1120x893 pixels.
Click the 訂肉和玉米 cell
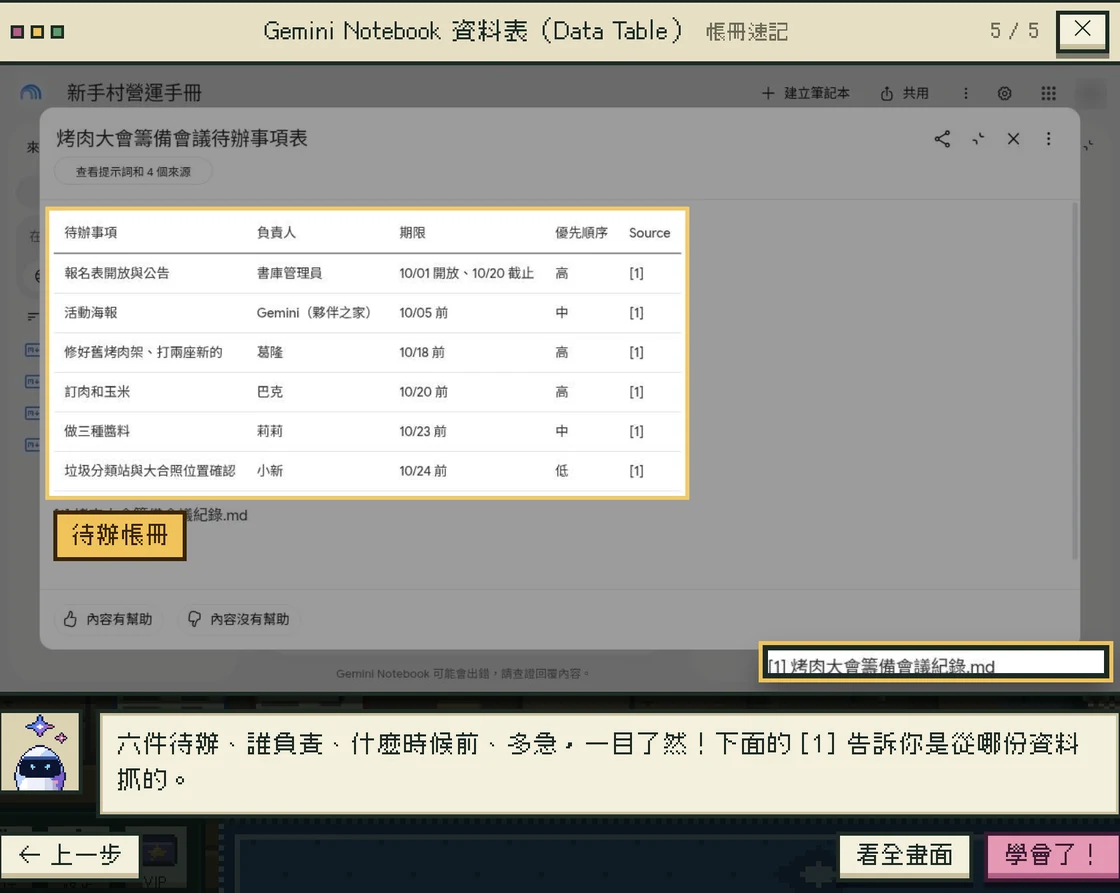[97, 391]
